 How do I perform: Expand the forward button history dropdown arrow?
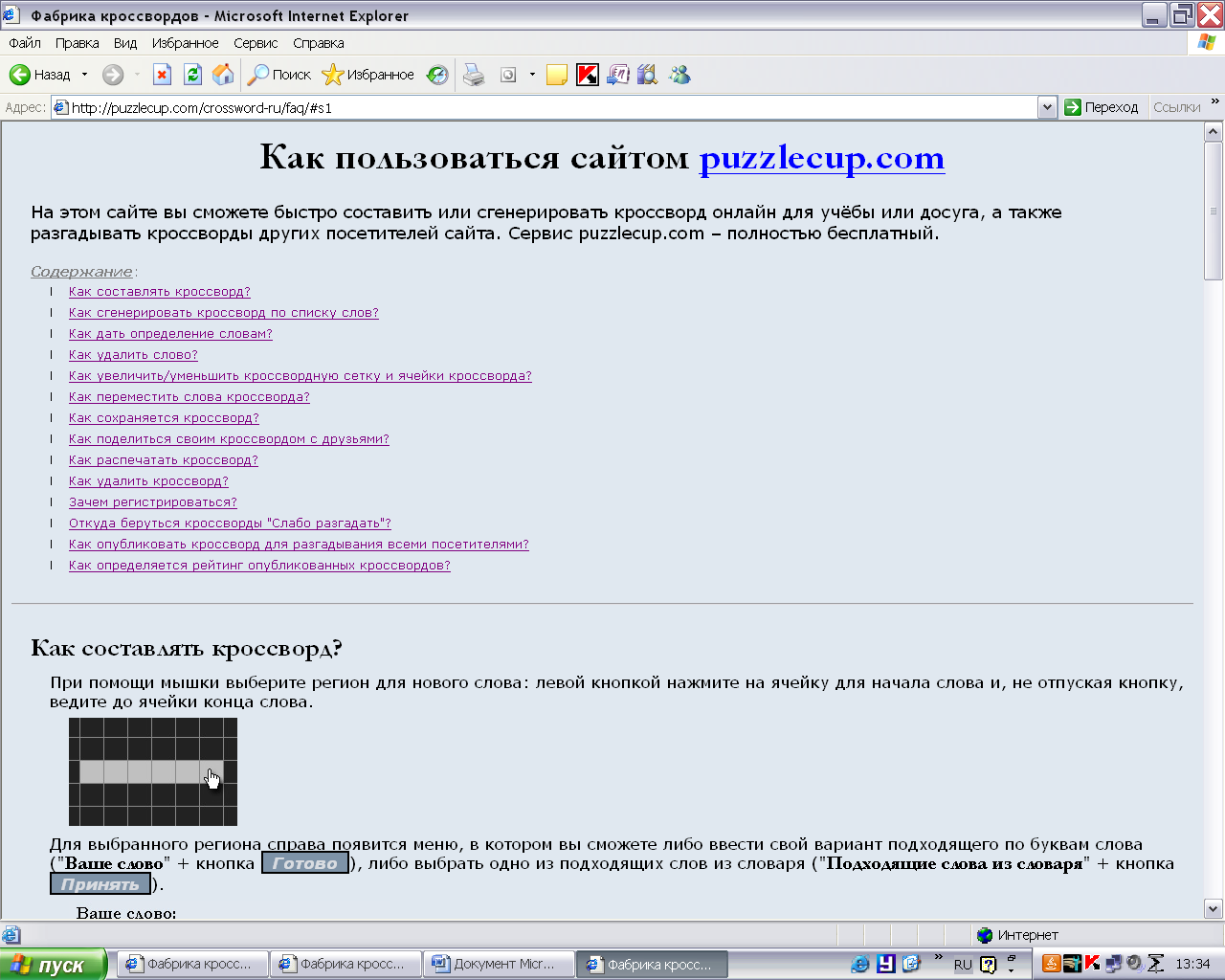coord(137,75)
